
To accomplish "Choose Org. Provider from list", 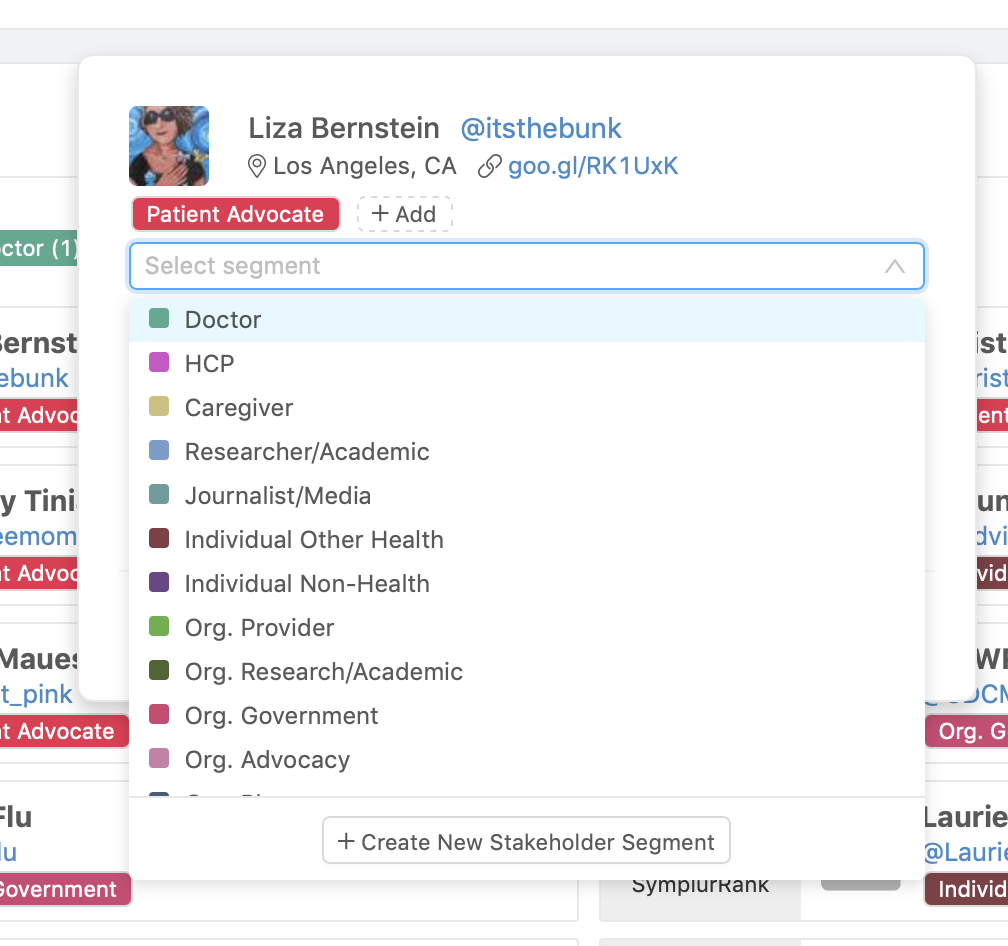I will pyautogui.click(x=526, y=628).
